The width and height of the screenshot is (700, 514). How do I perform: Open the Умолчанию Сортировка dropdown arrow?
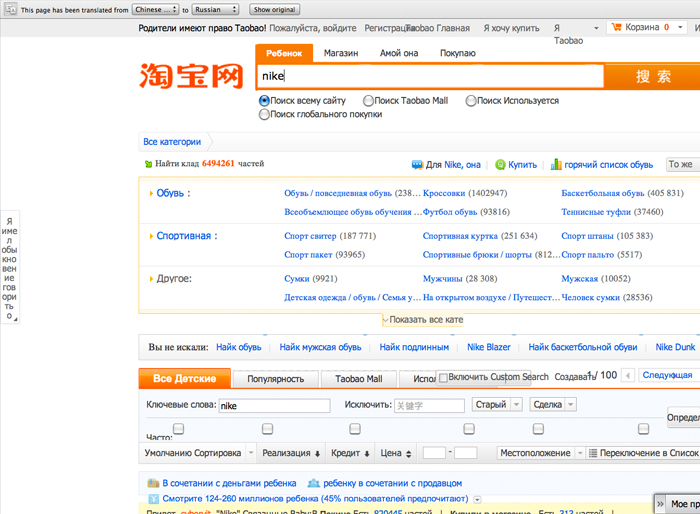pyautogui.click(x=251, y=453)
